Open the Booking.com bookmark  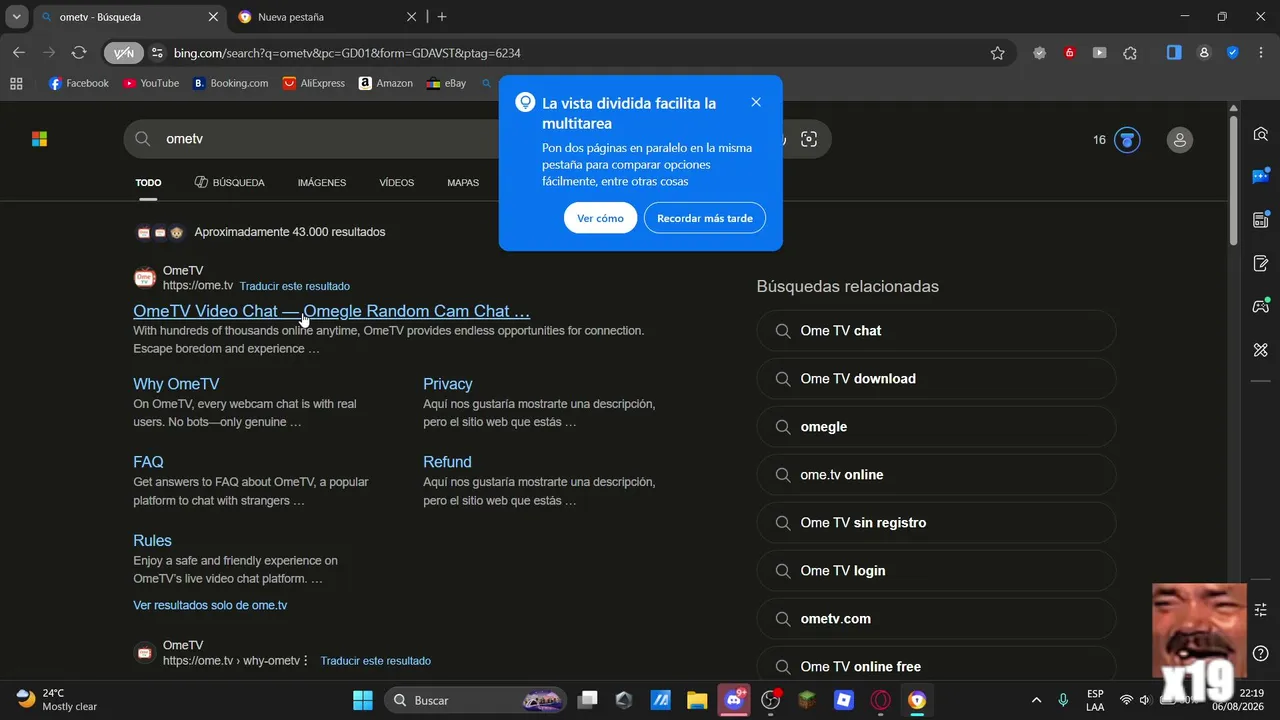(231, 83)
